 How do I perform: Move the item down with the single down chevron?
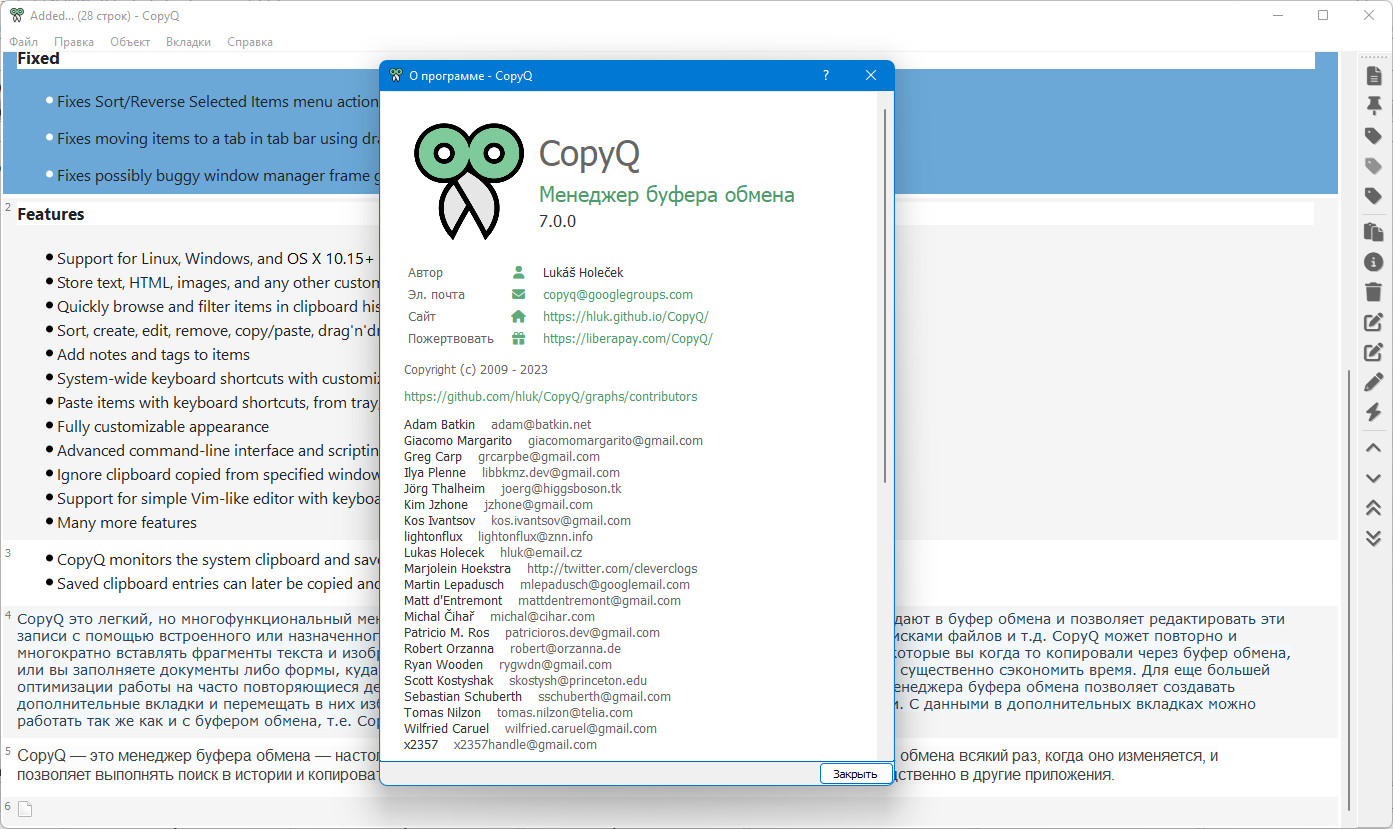1373,479
